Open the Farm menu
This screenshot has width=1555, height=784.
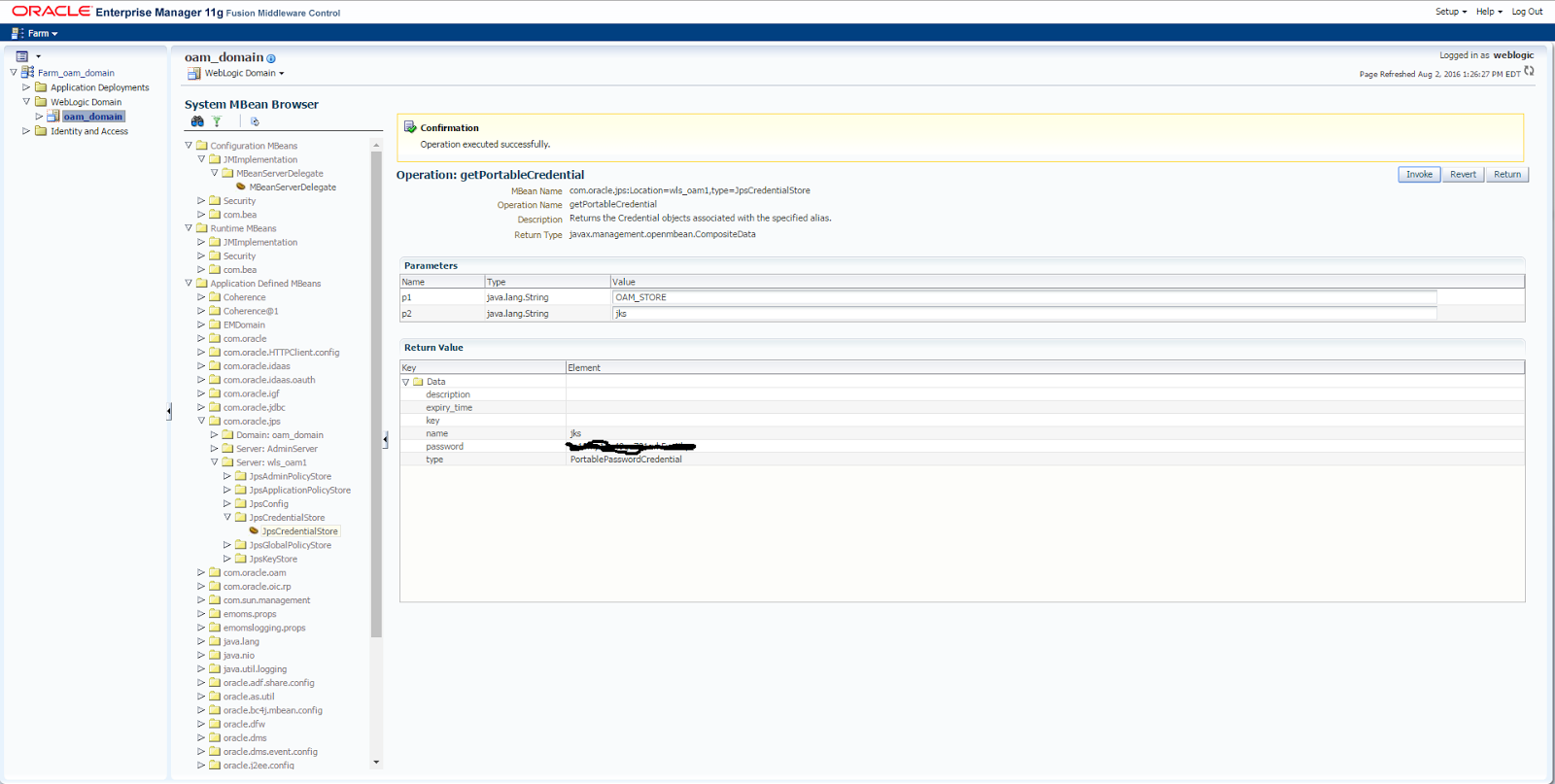click(x=43, y=33)
